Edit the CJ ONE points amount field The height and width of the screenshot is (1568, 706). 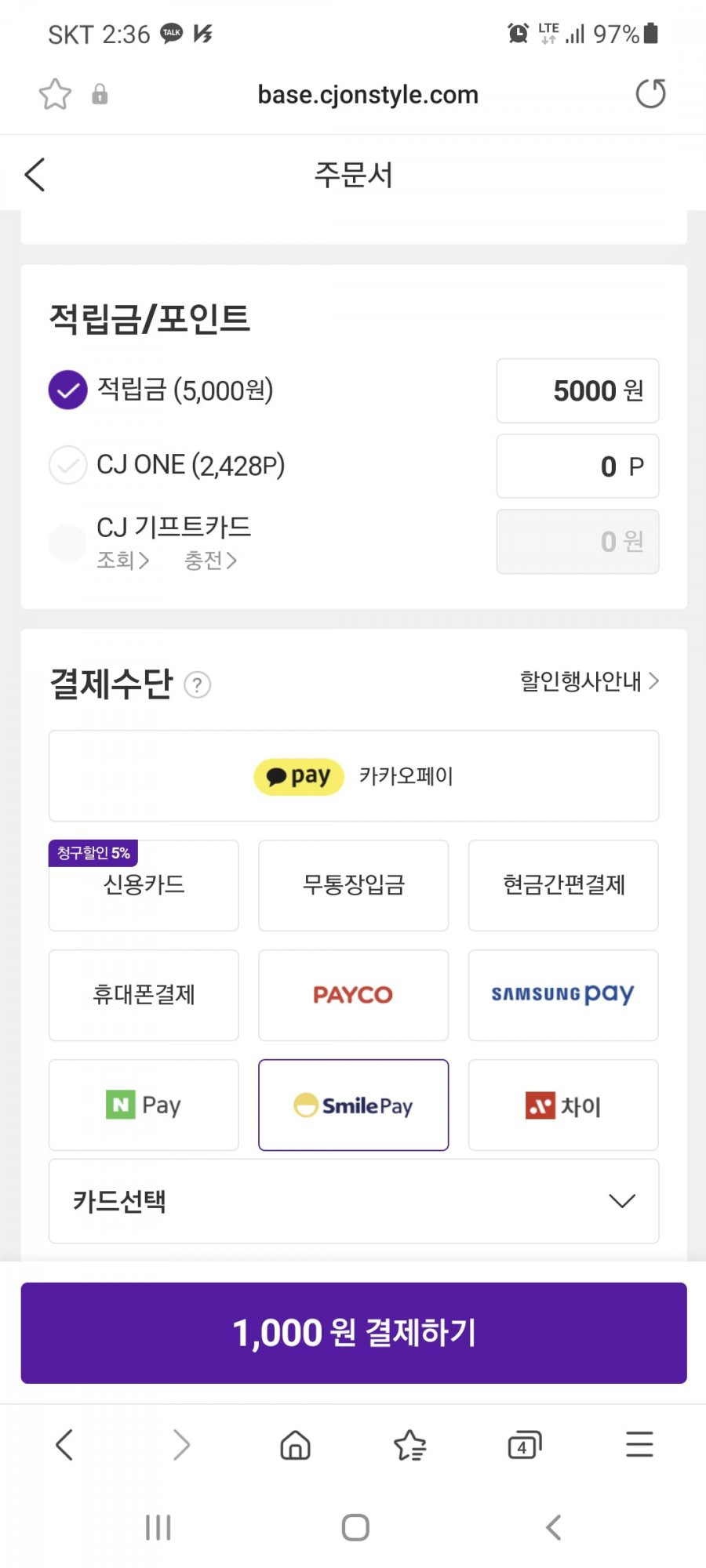(x=577, y=466)
